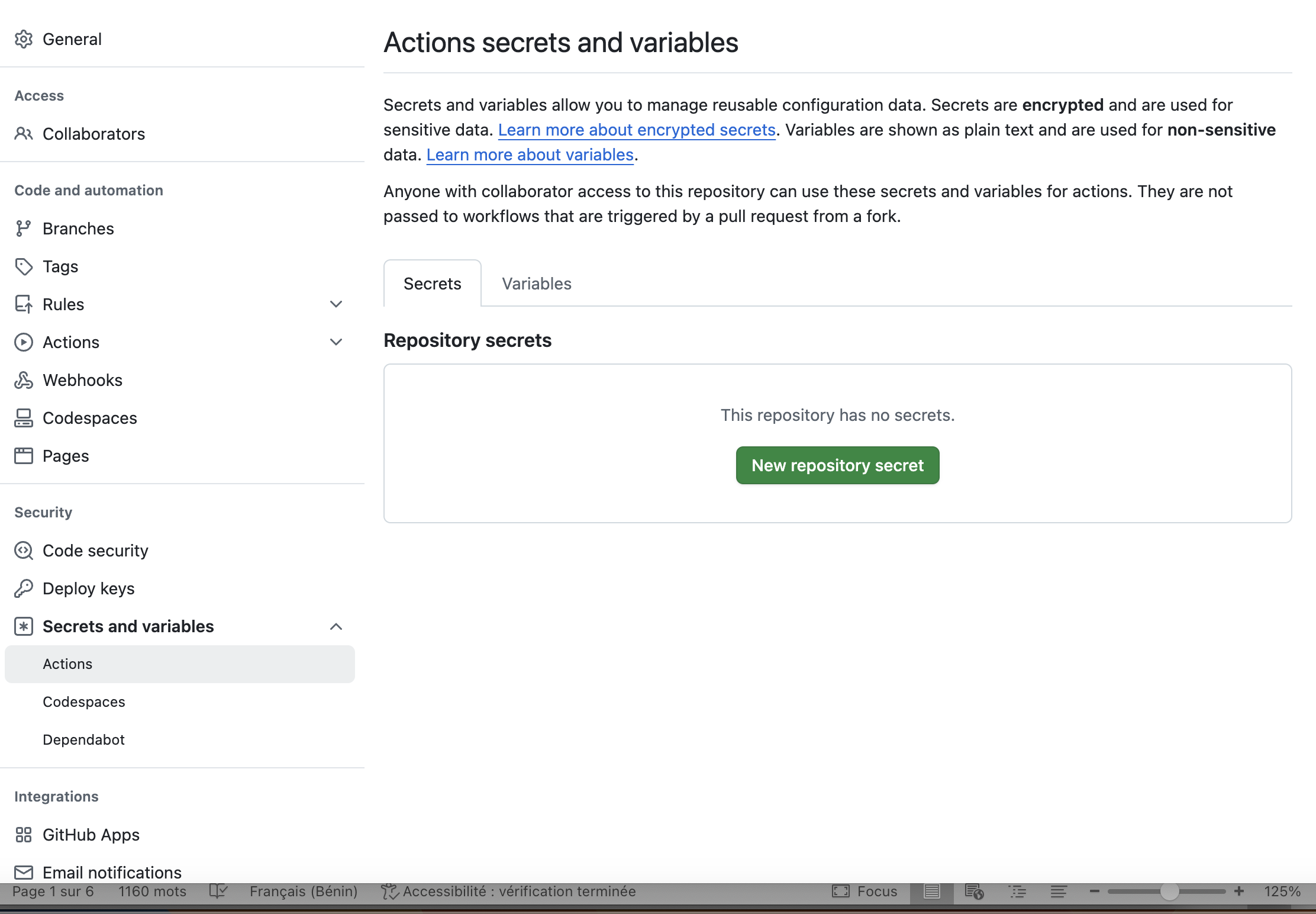The image size is (1316, 914).
Task: Click the GitHub Apps grid icon
Action: pos(23,835)
